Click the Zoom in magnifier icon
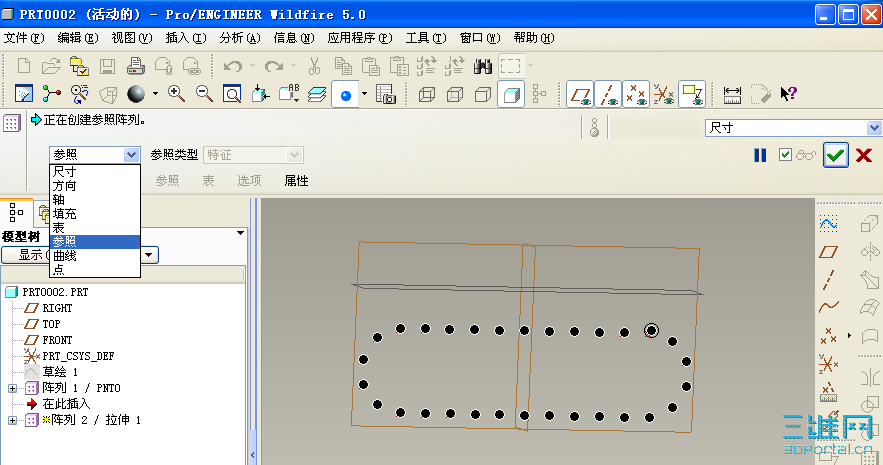Image resolution: width=883 pixels, height=465 pixels. 176,94
